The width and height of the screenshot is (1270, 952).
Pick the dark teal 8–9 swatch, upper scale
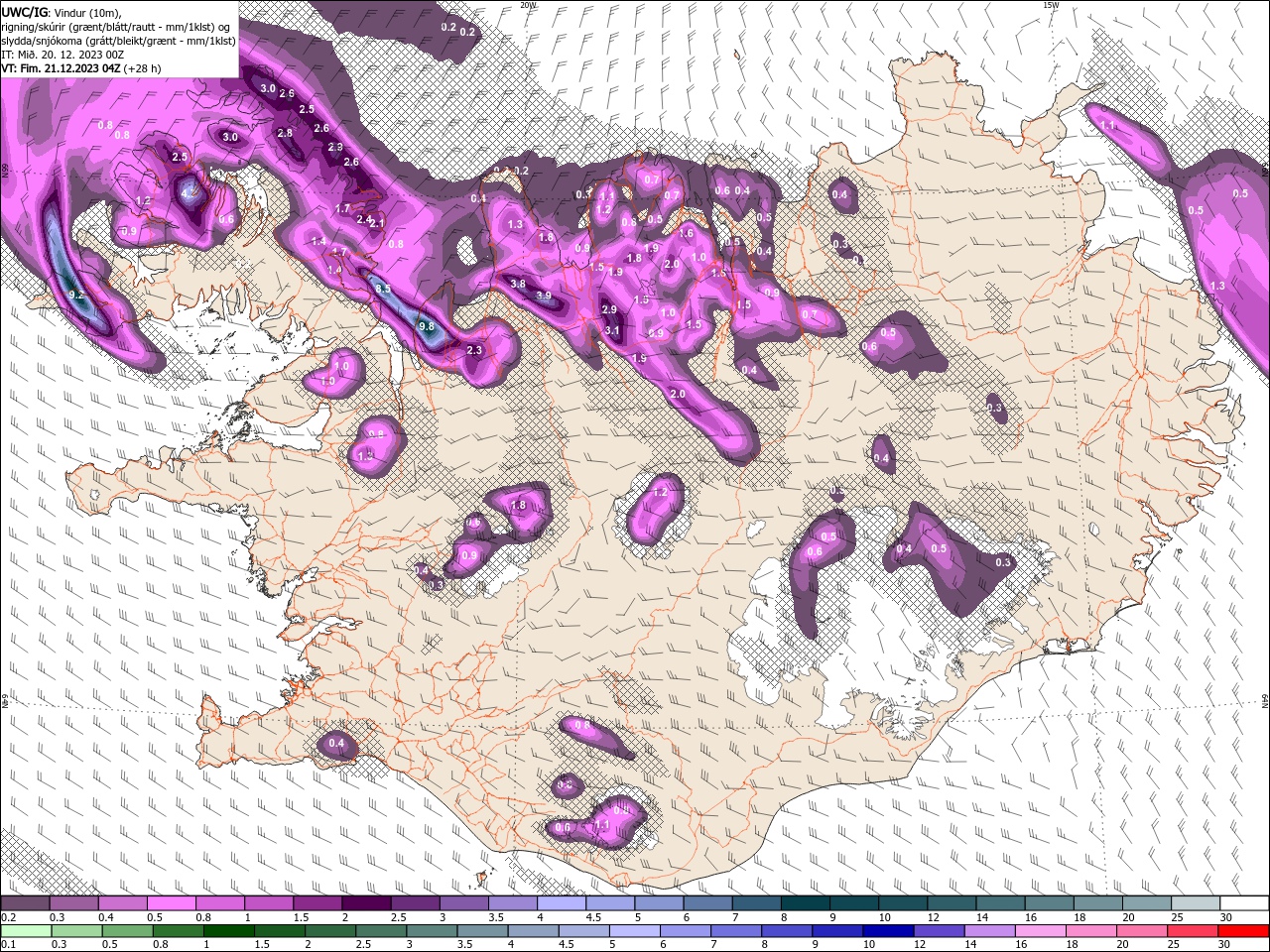coord(805,903)
